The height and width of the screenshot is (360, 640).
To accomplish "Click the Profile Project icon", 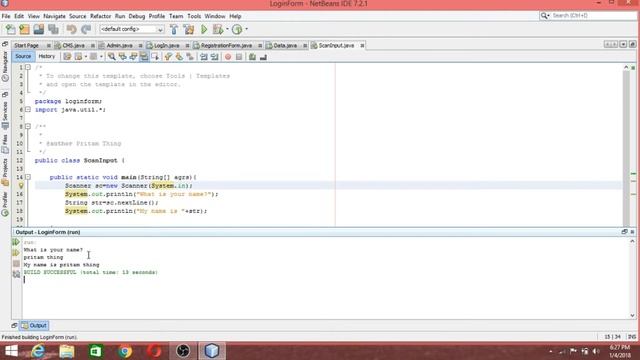I will (x=237, y=29).
